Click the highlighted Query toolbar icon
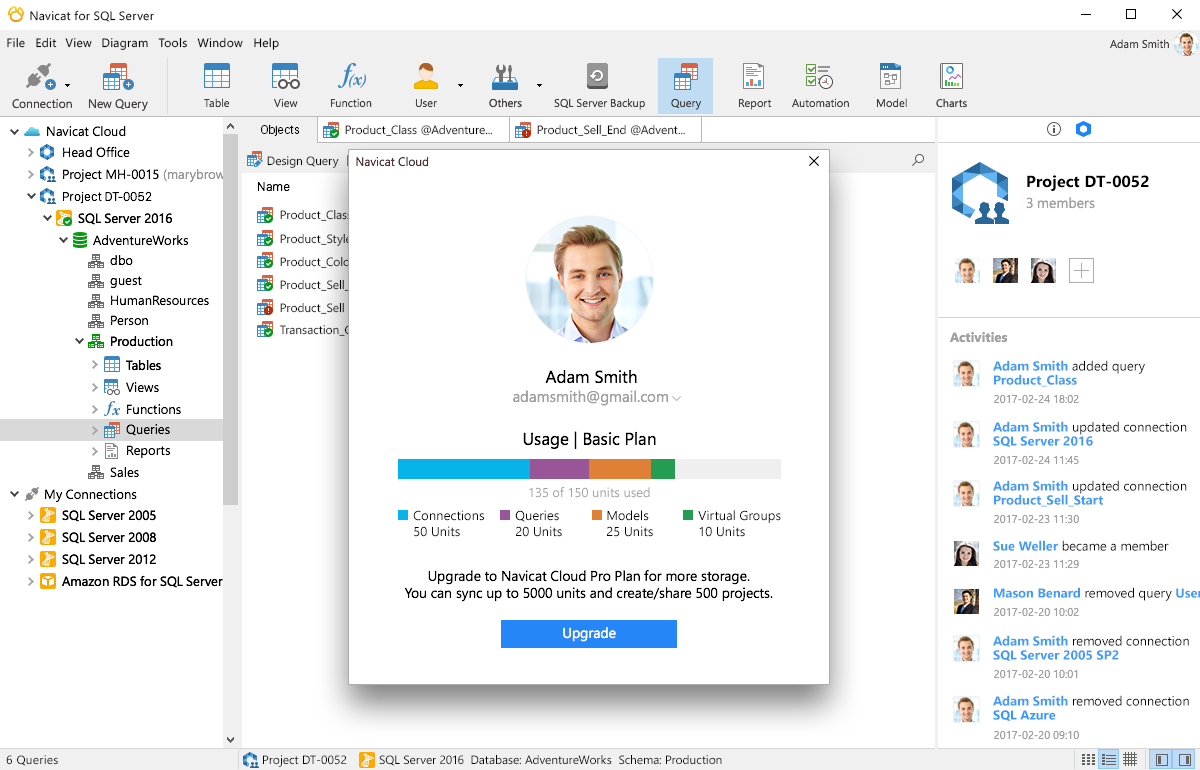This screenshot has width=1200, height=770. pos(686,85)
